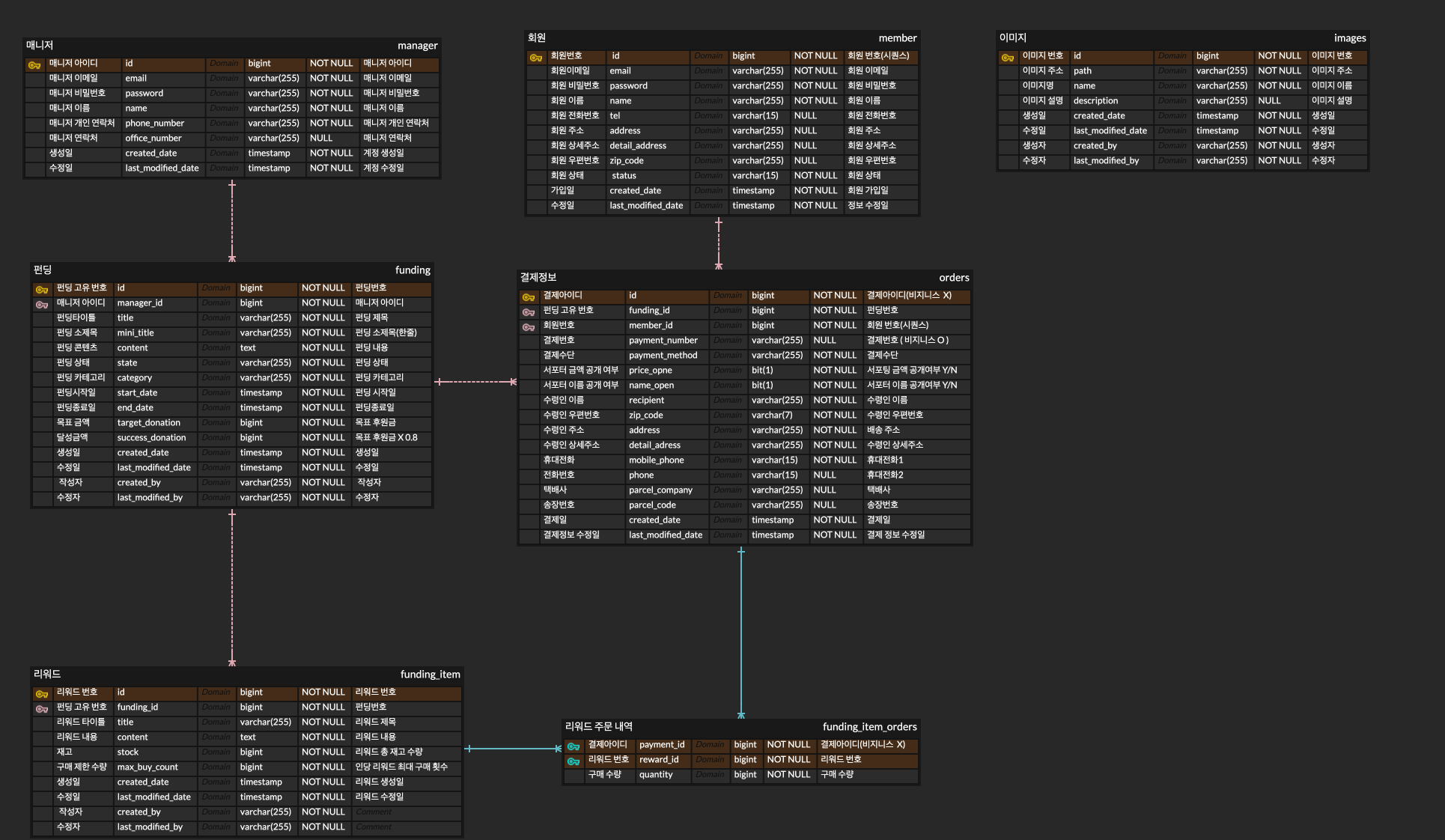Click the tel column in member table
Viewport: 1445px width, 840px height.
tap(615, 116)
